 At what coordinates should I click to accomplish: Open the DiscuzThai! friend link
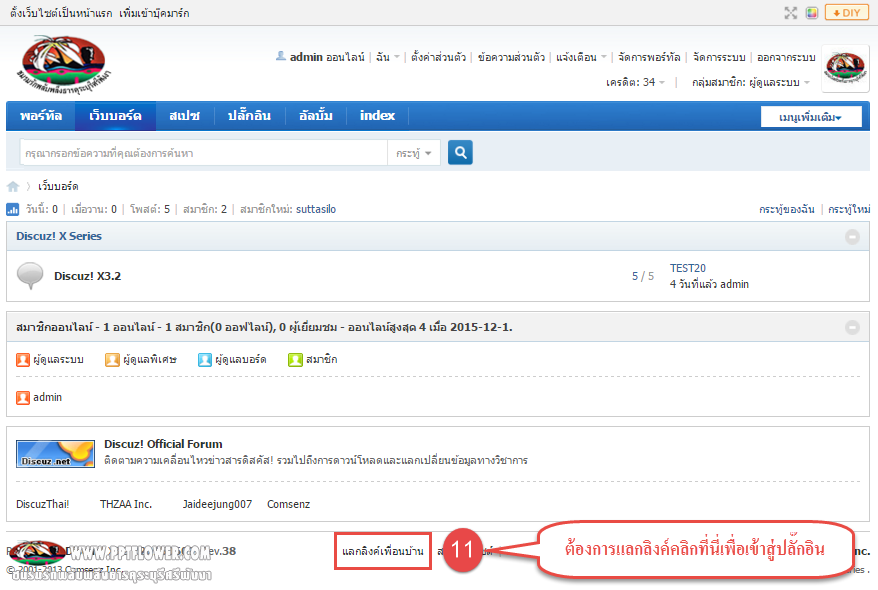43,504
